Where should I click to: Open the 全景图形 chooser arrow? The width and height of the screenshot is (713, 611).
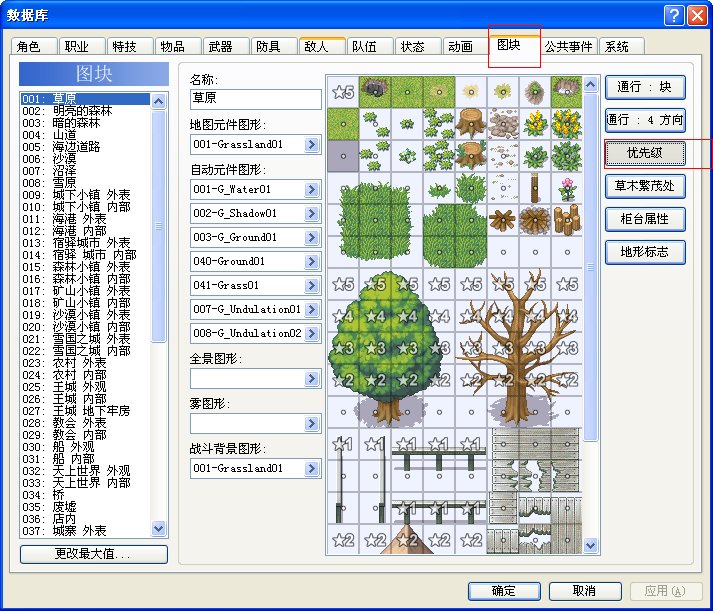point(311,379)
